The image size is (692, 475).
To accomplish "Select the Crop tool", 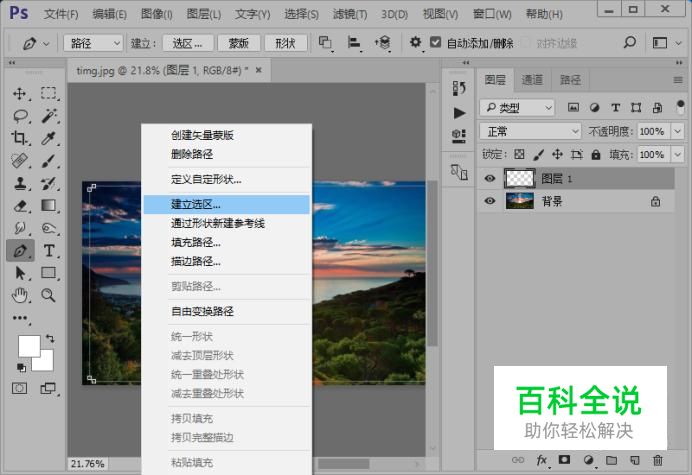I will [20, 138].
